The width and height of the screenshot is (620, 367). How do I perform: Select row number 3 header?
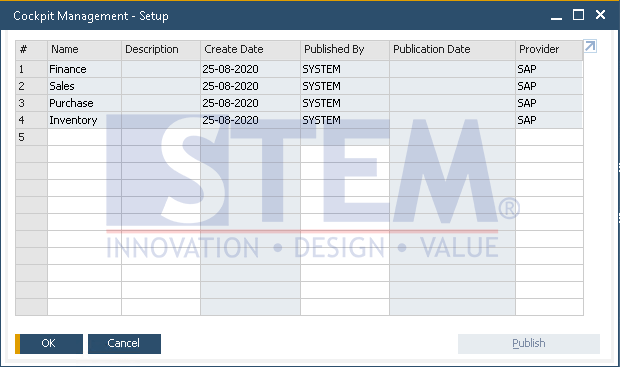tap(31, 103)
